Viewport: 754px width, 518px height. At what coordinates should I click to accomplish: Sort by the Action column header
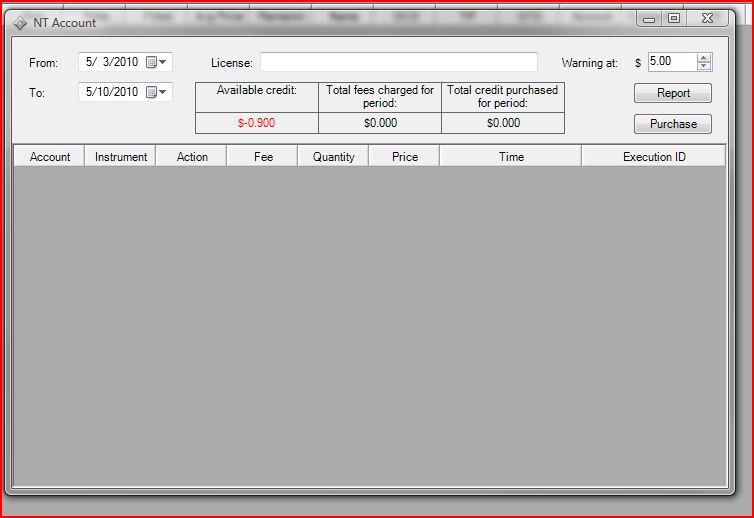point(191,157)
